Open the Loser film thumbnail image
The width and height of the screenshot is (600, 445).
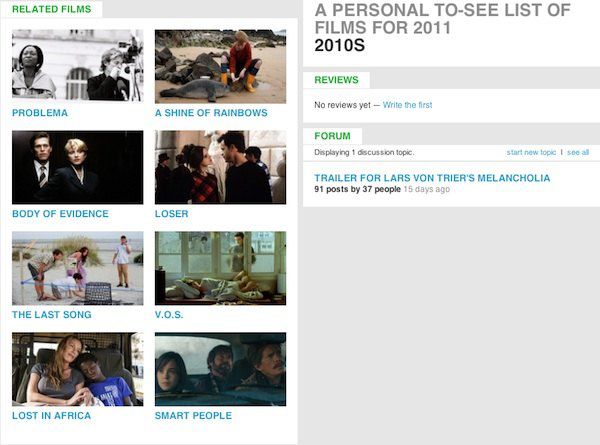[220, 167]
